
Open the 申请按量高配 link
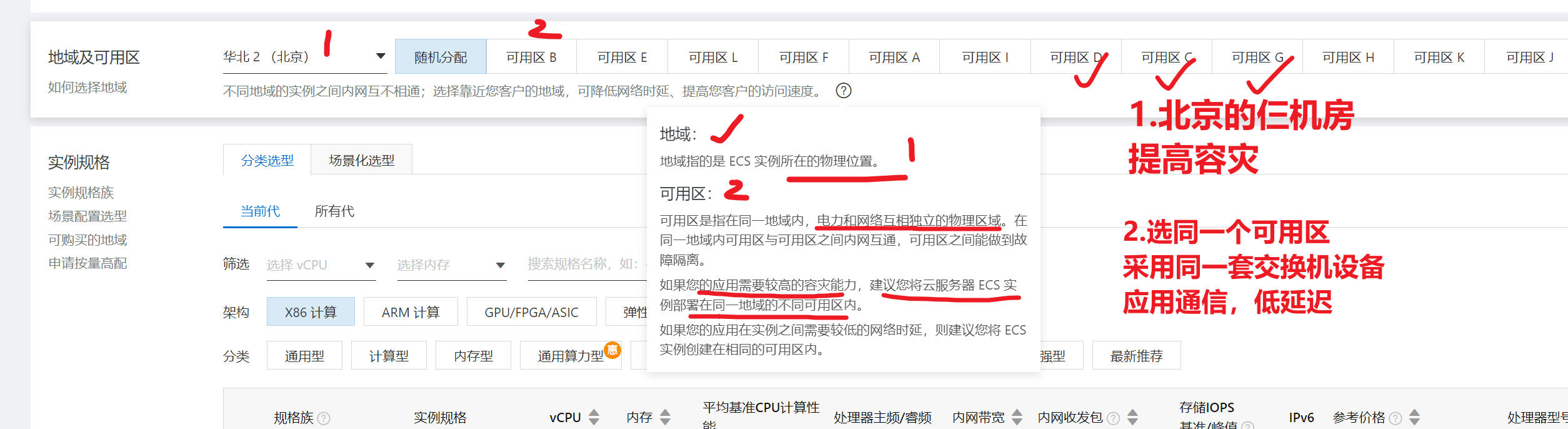point(87,263)
